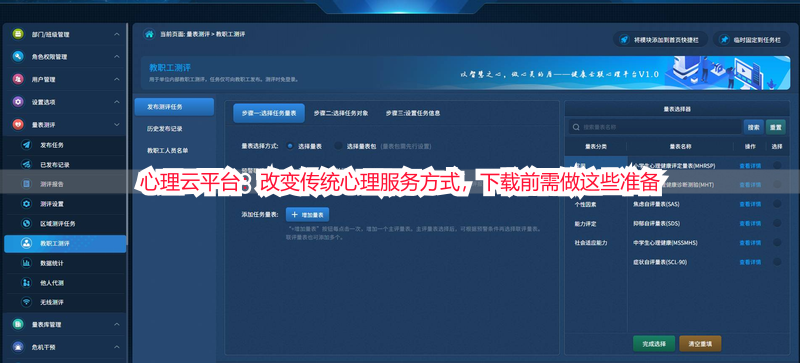Click the 量表选择器 panel title

(x=677, y=109)
